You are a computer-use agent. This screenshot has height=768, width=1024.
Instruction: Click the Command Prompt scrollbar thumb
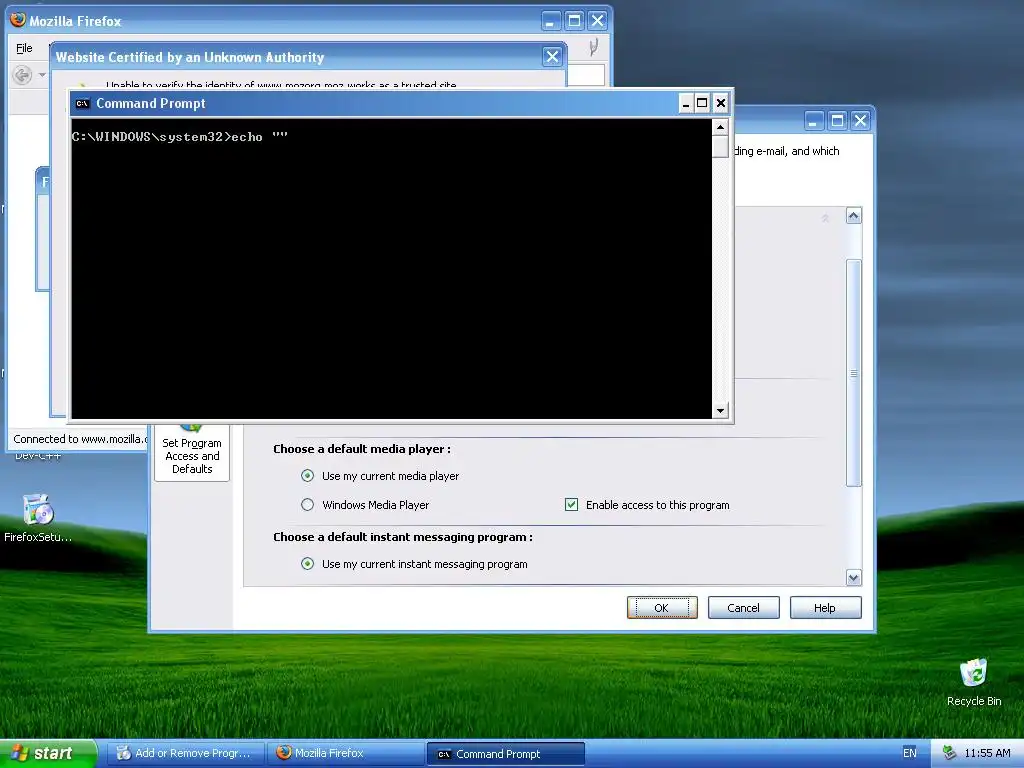(x=720, y=146)
